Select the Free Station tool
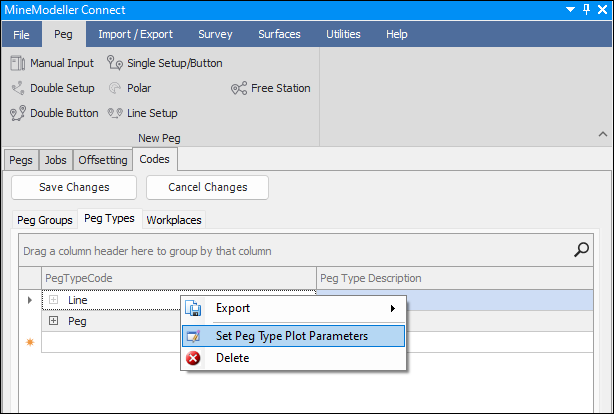Image resolution: width=614 pixels, height=414 pixels. 271,88
